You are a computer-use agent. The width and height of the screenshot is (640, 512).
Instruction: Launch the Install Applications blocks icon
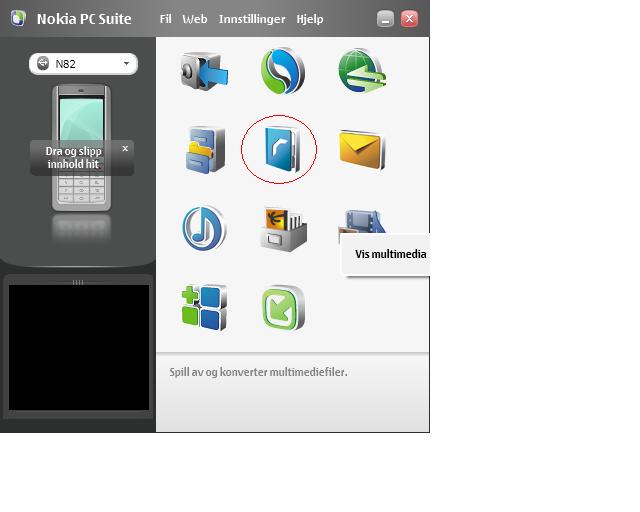pos(204,308)
